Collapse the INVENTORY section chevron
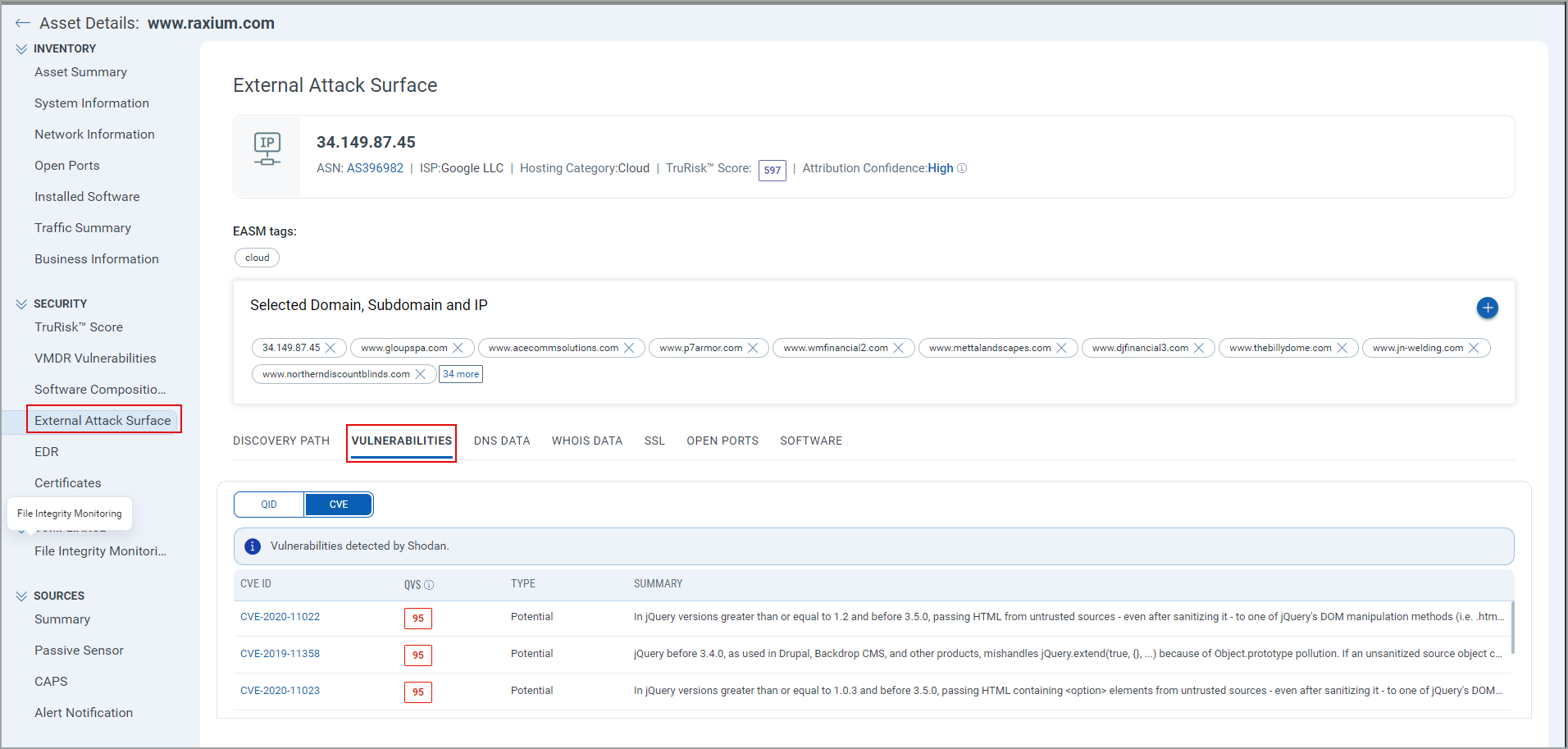 point(20,48)
